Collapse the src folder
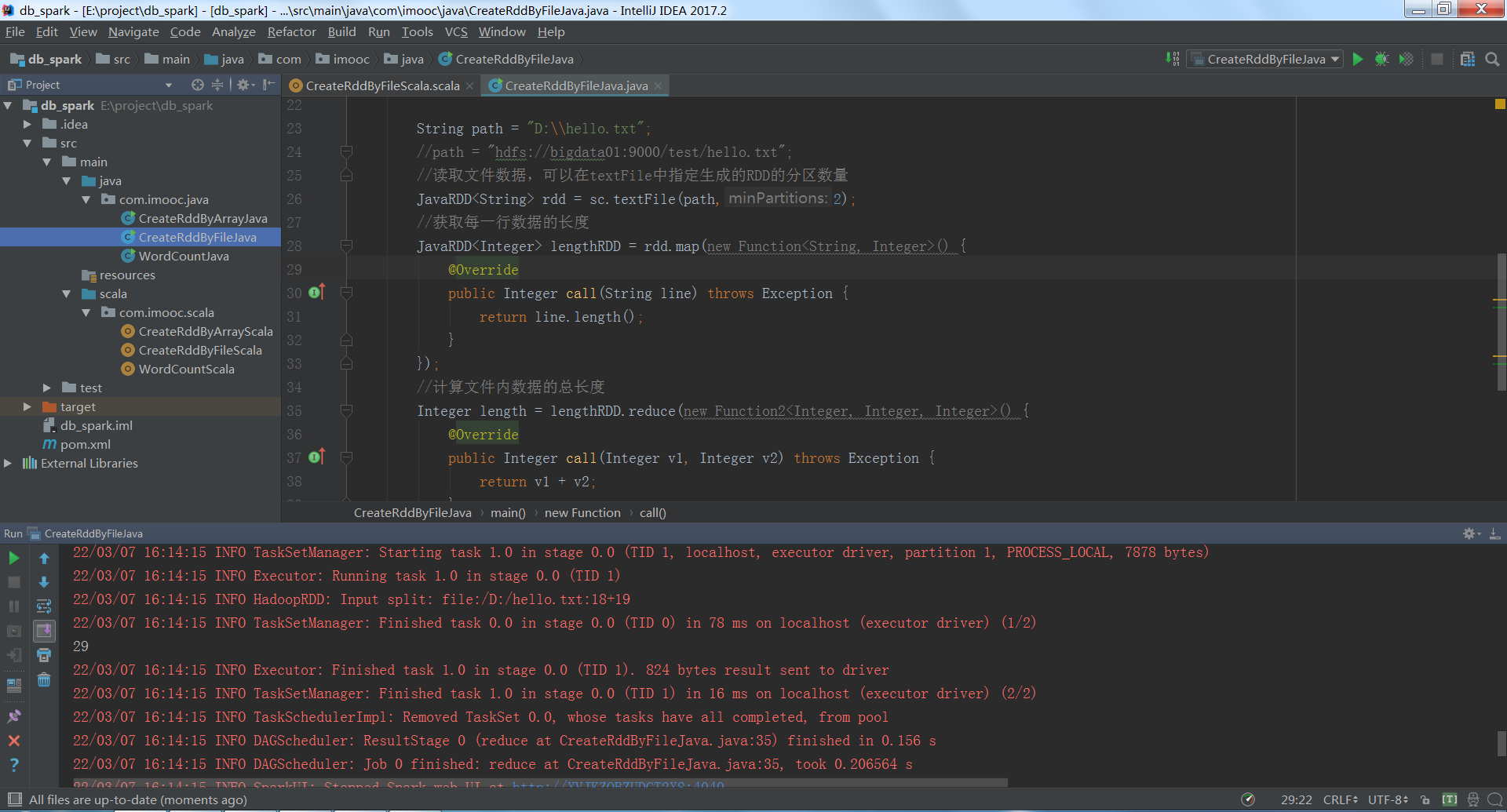Screen dimensions: 1507x812 (x=27, y=144)
